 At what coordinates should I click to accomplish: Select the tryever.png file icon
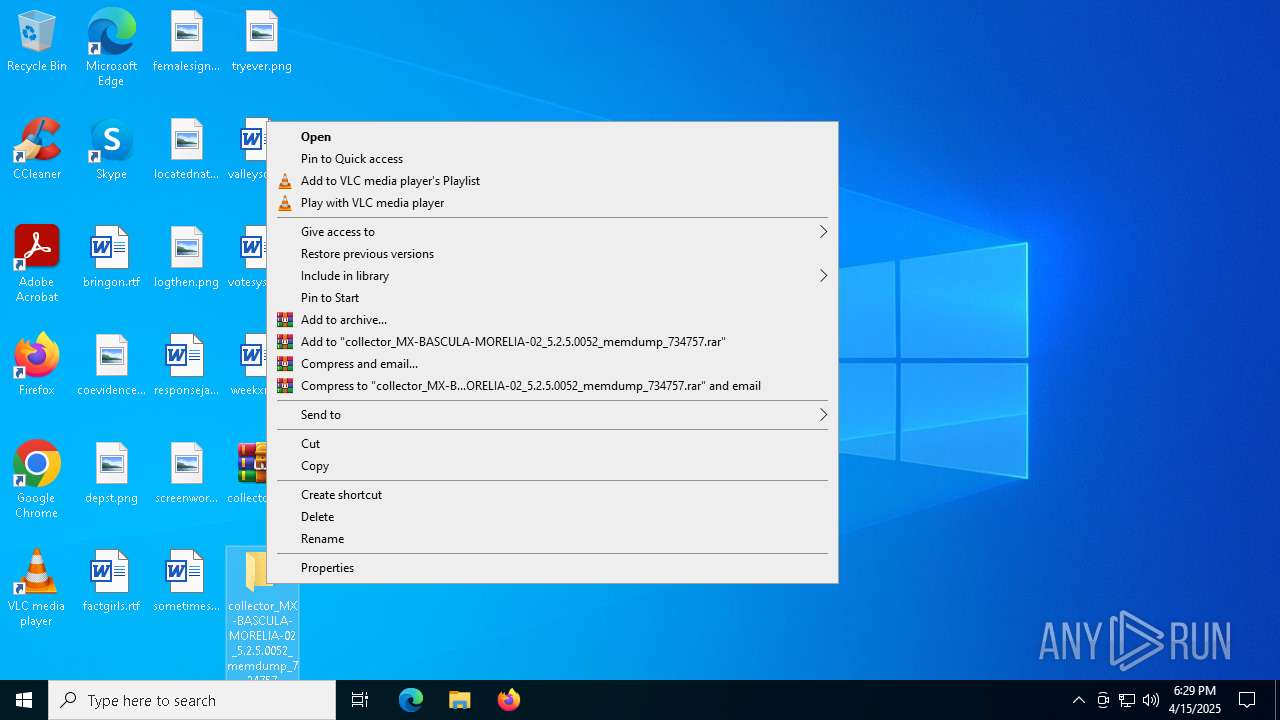[261, 42]
